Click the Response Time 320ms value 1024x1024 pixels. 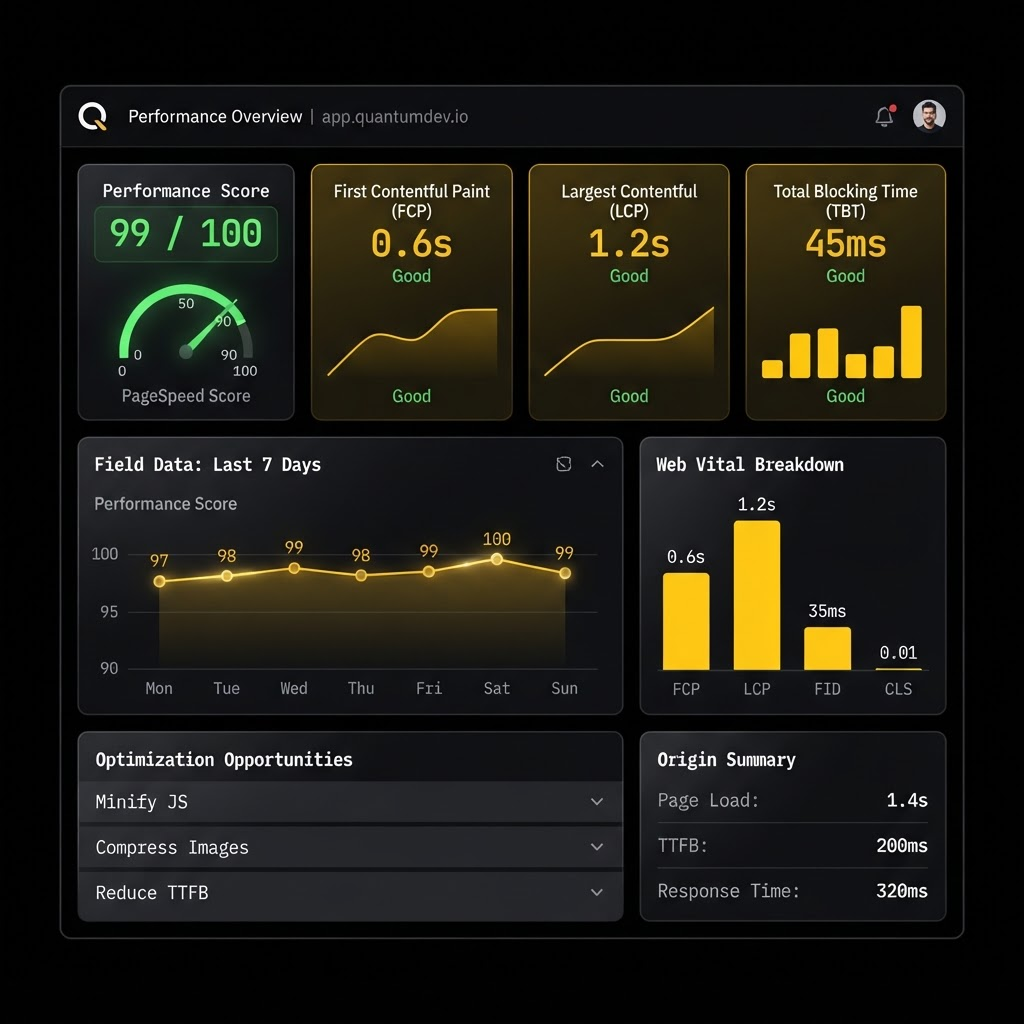(902, 891)
